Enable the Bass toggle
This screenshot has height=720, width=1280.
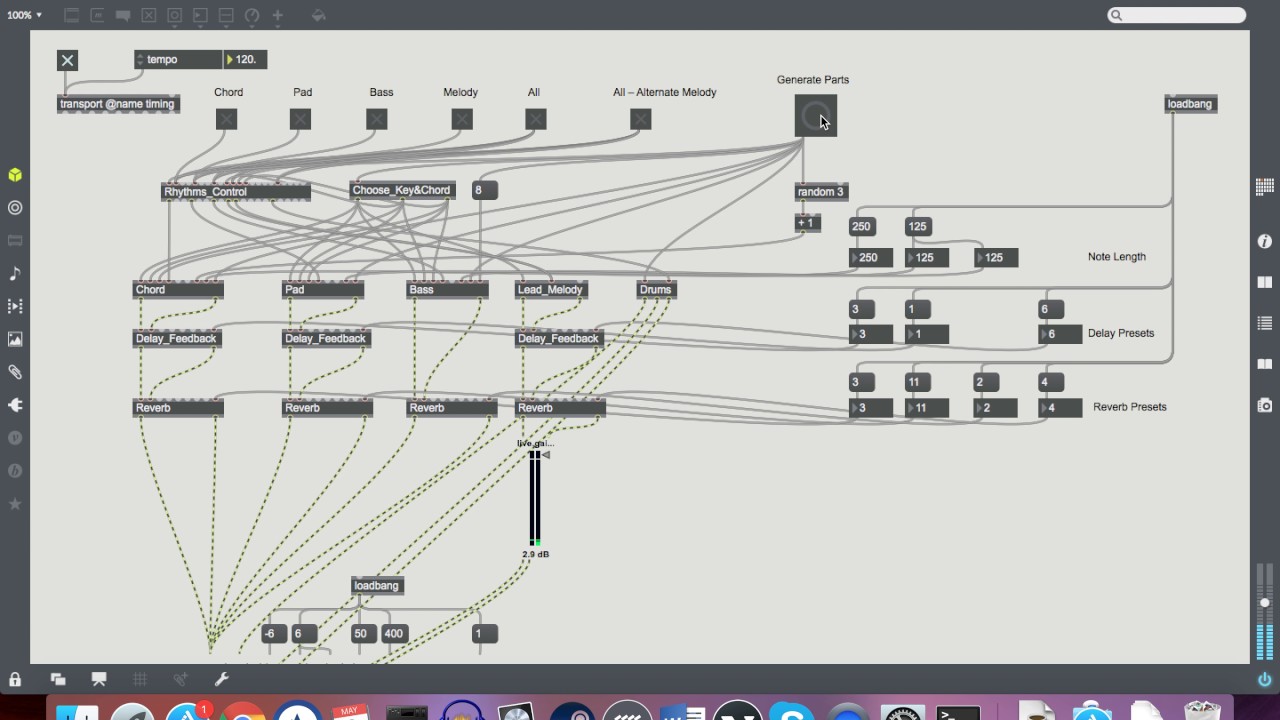tap(376, 119)
